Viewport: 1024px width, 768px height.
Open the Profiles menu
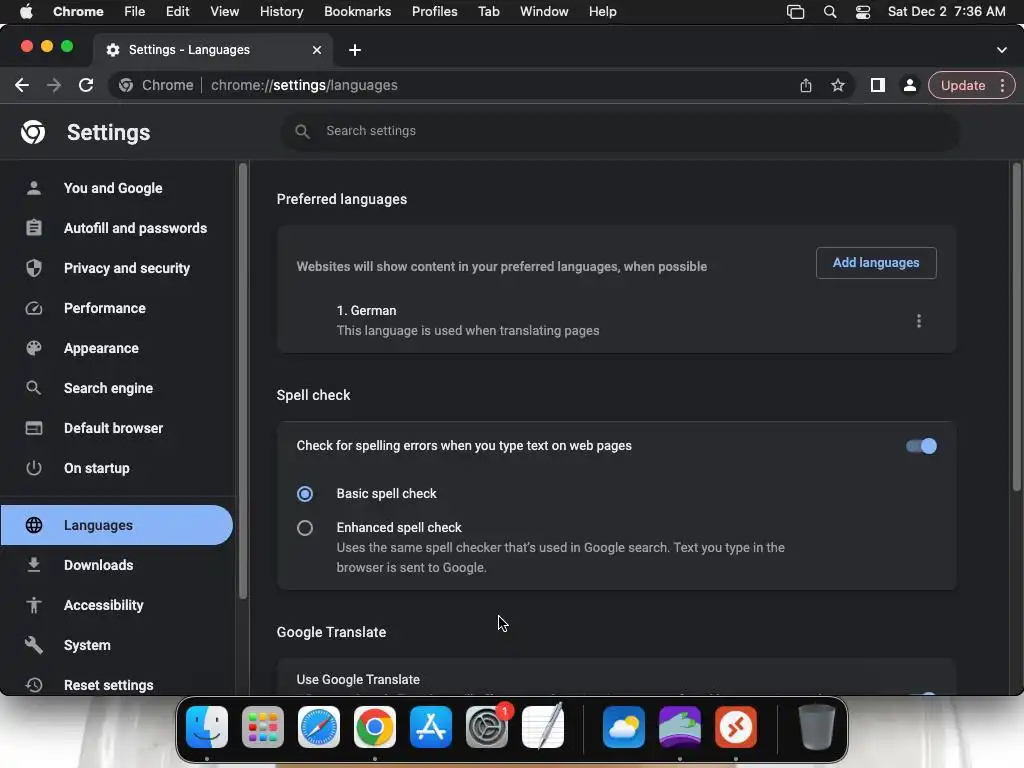[434, 12]
